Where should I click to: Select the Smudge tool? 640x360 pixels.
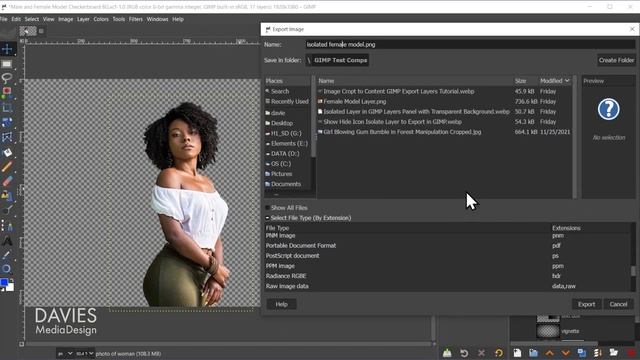(7, 211)
